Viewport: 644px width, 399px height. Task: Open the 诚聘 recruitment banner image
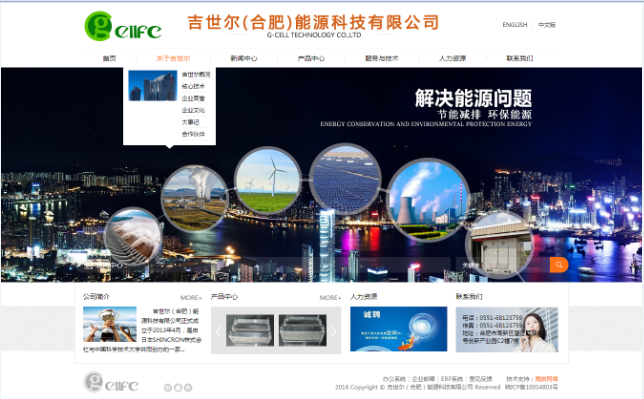point(398,329)
